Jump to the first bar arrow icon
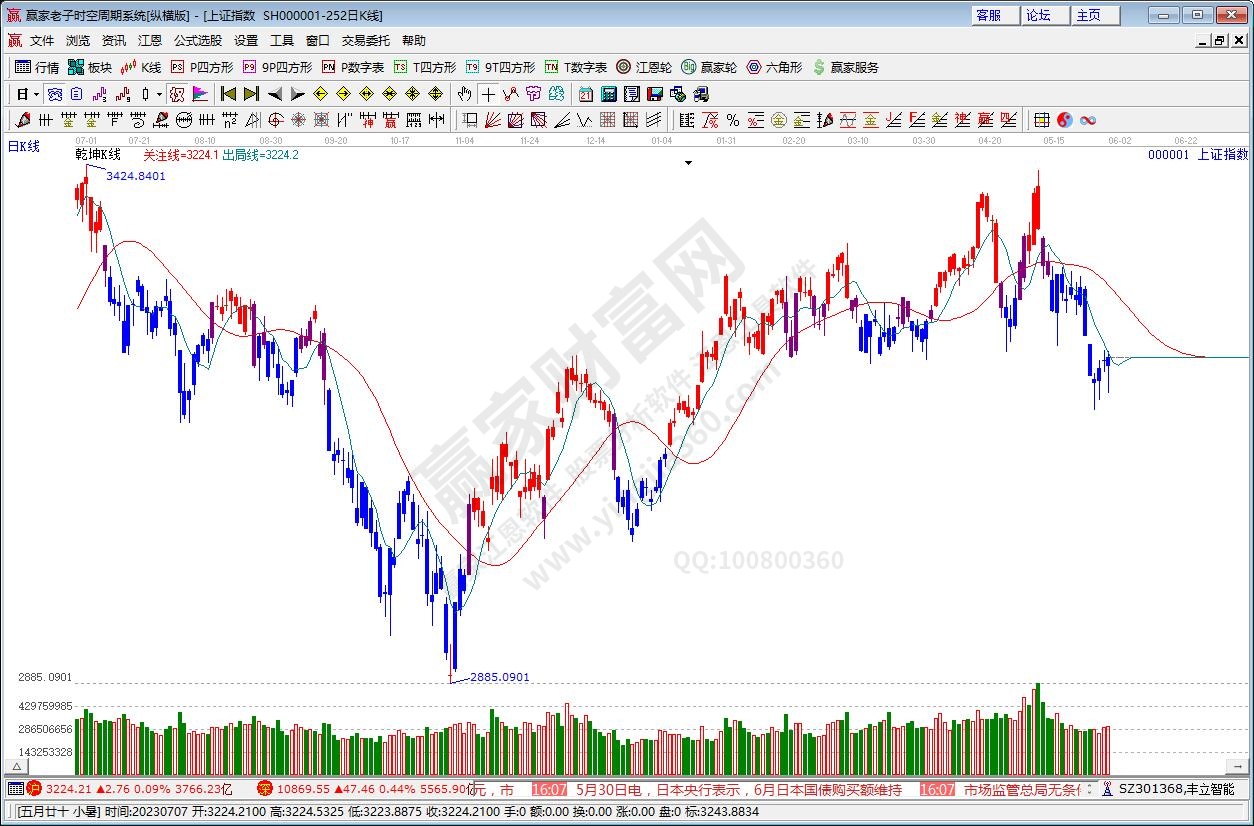 coord(228,94)
